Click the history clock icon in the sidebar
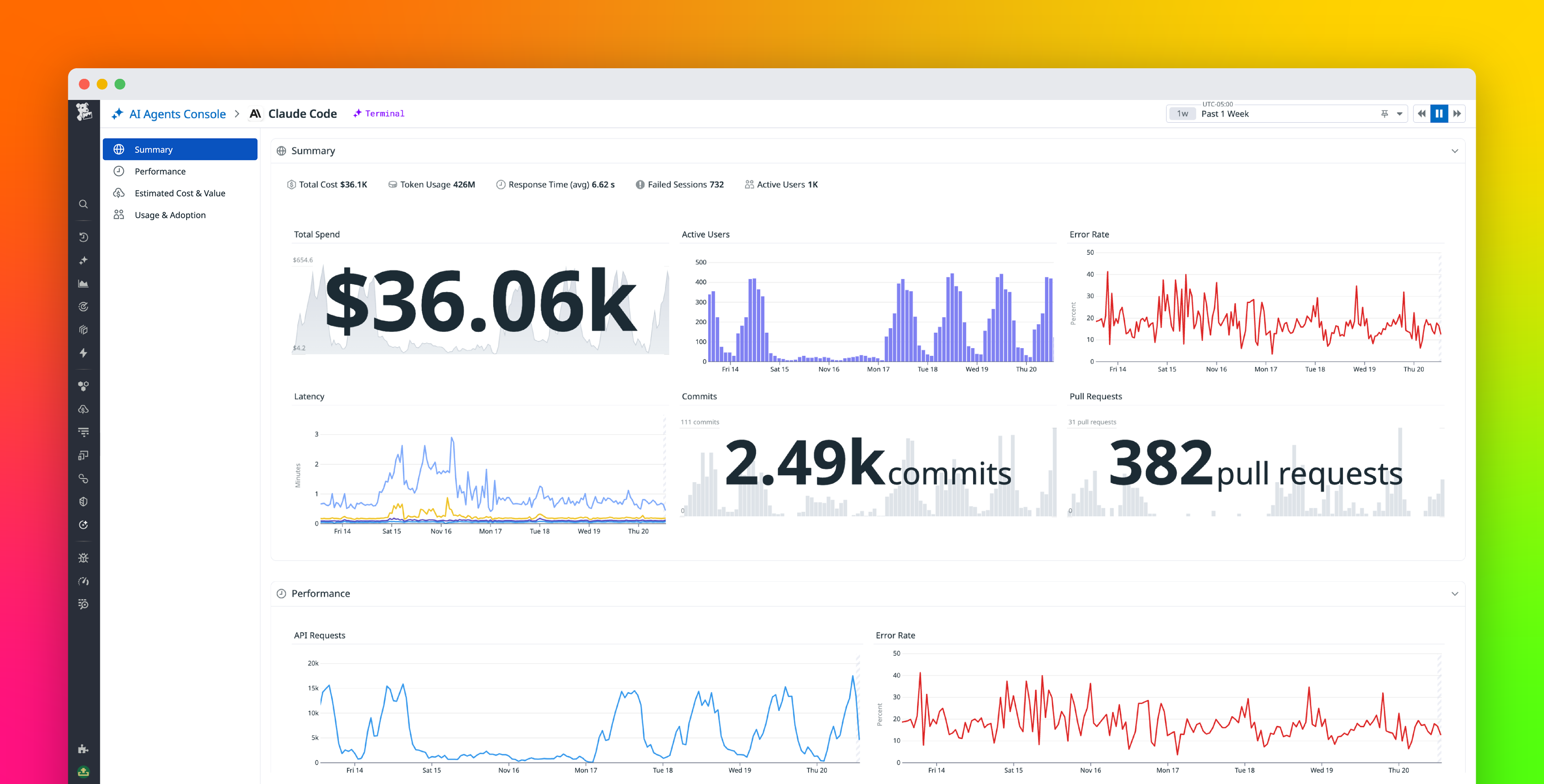Screen dimensions: 1544x784 [84, 236]
